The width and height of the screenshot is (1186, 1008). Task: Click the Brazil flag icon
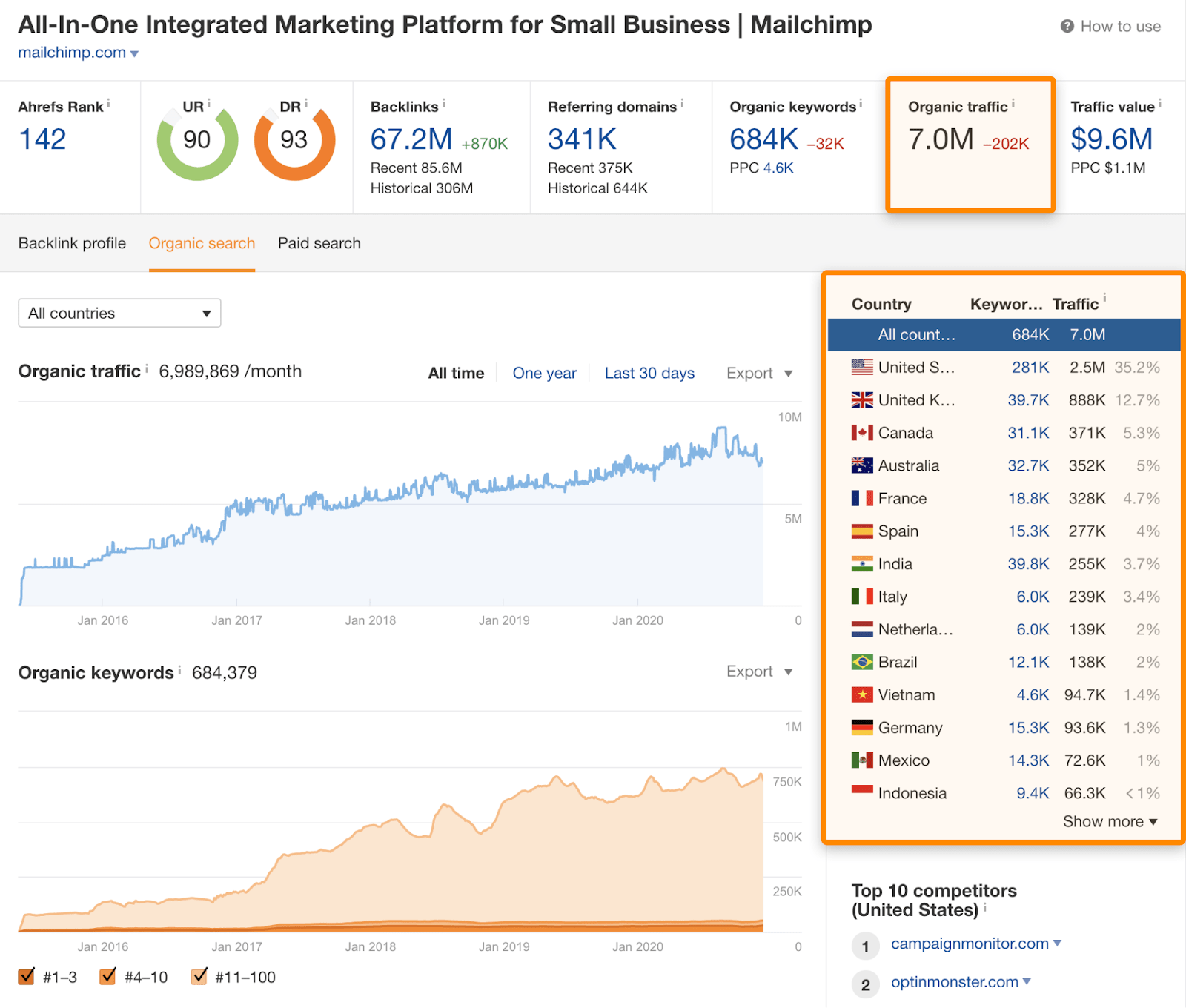861,662
